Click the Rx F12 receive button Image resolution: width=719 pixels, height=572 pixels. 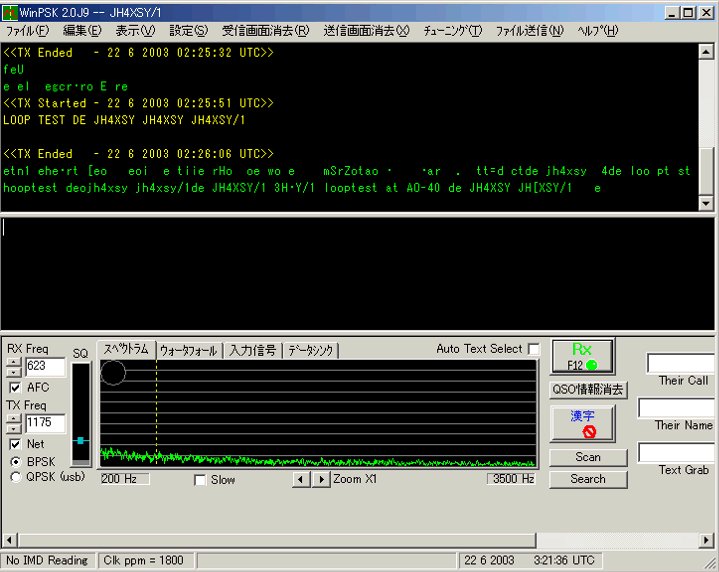pos(583,355)
